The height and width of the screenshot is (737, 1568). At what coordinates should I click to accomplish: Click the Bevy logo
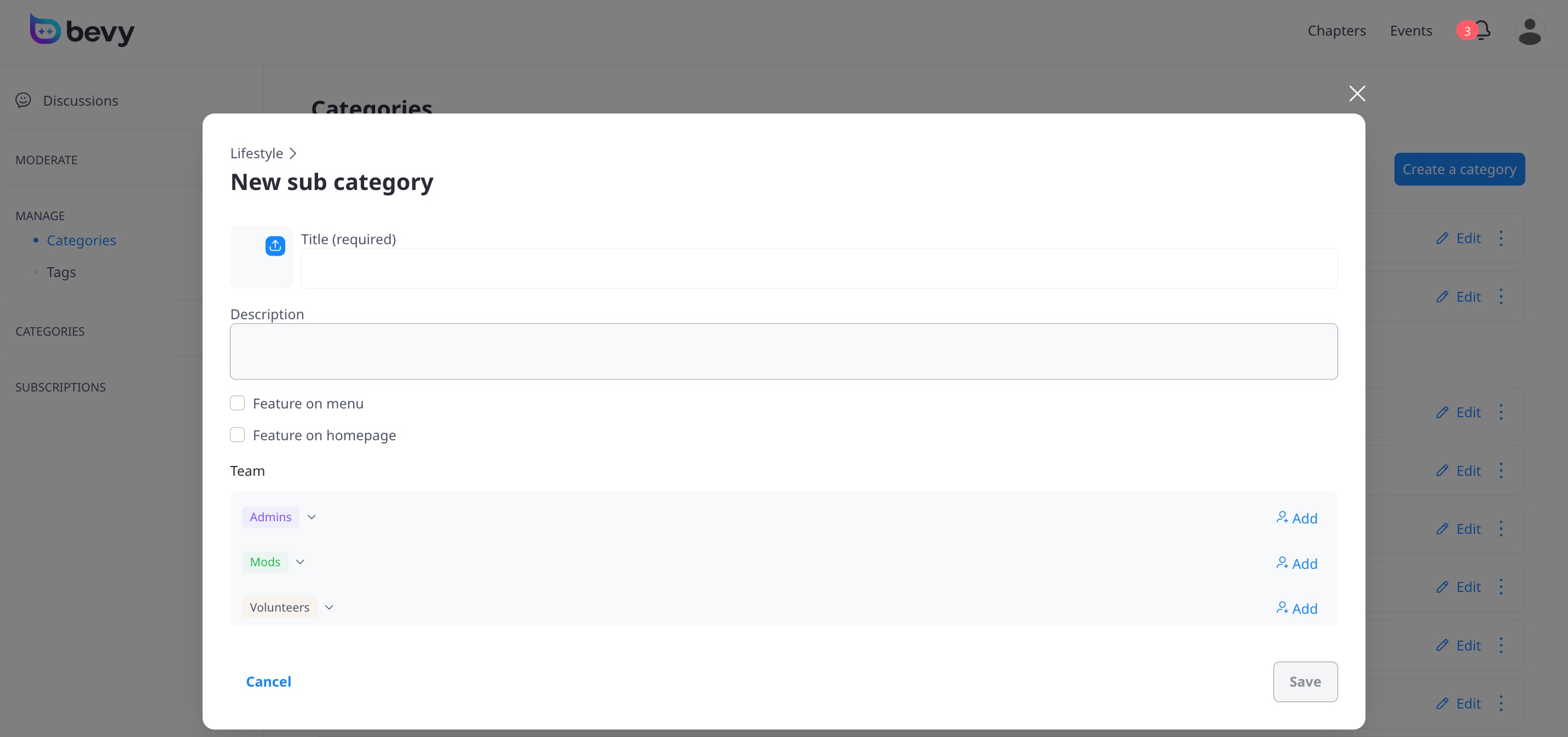click(82, 31)
